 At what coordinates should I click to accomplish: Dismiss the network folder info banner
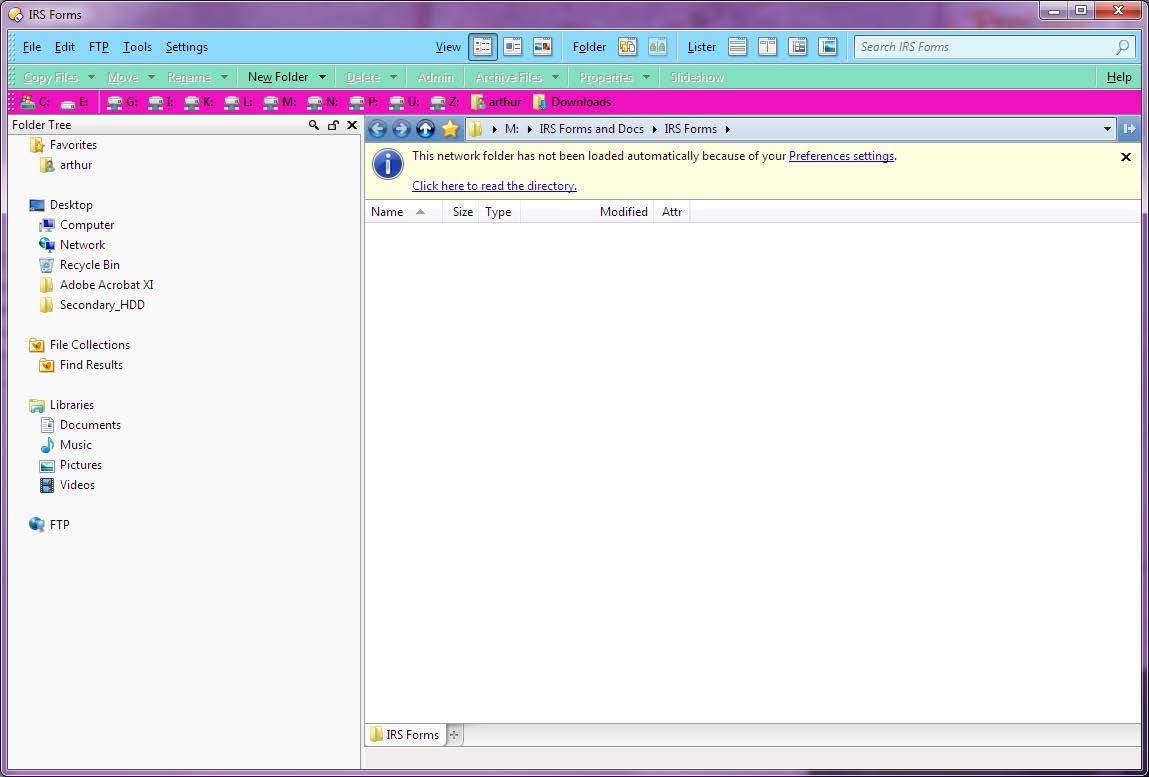point(1126,157)
